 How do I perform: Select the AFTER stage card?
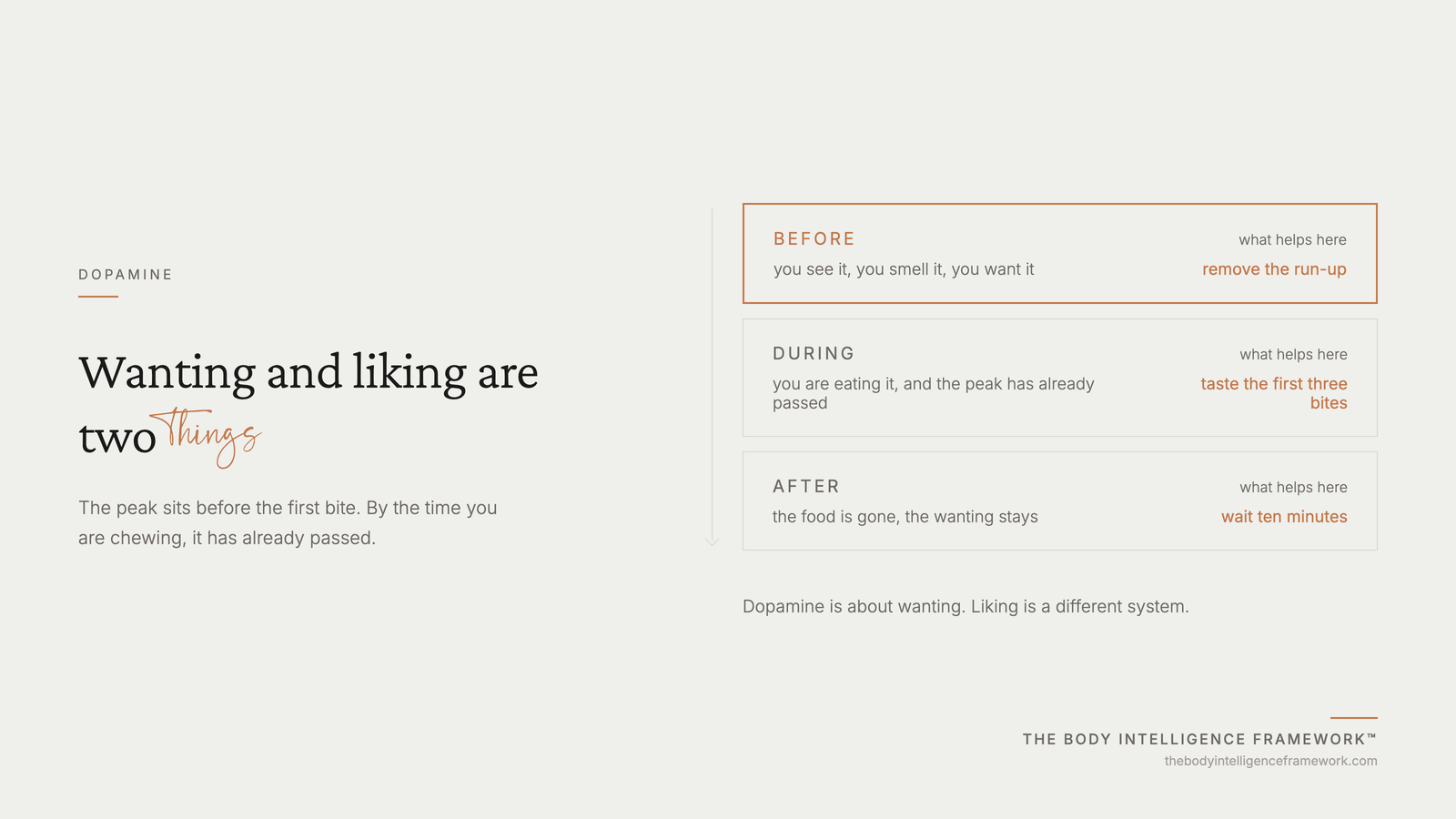click(x=1060, y=501)
